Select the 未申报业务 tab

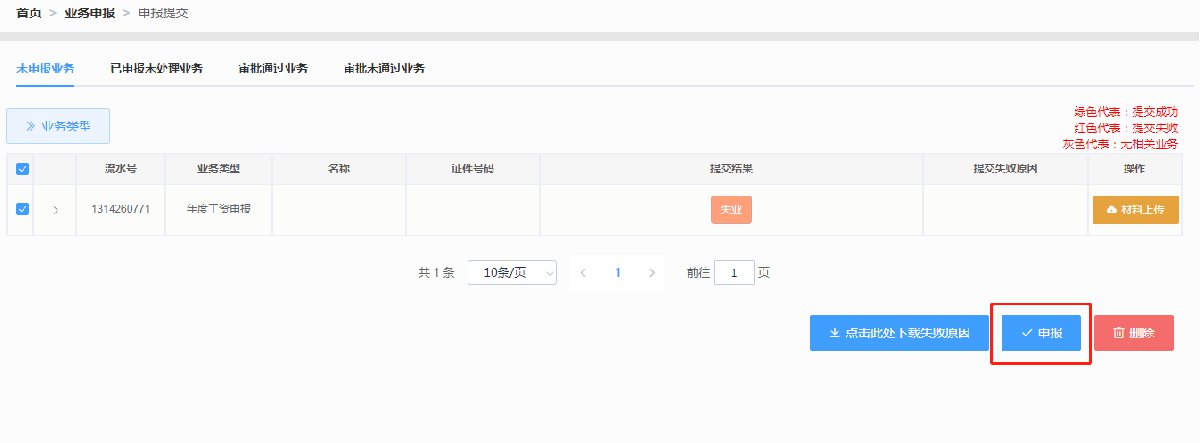[x=45, y=69]
